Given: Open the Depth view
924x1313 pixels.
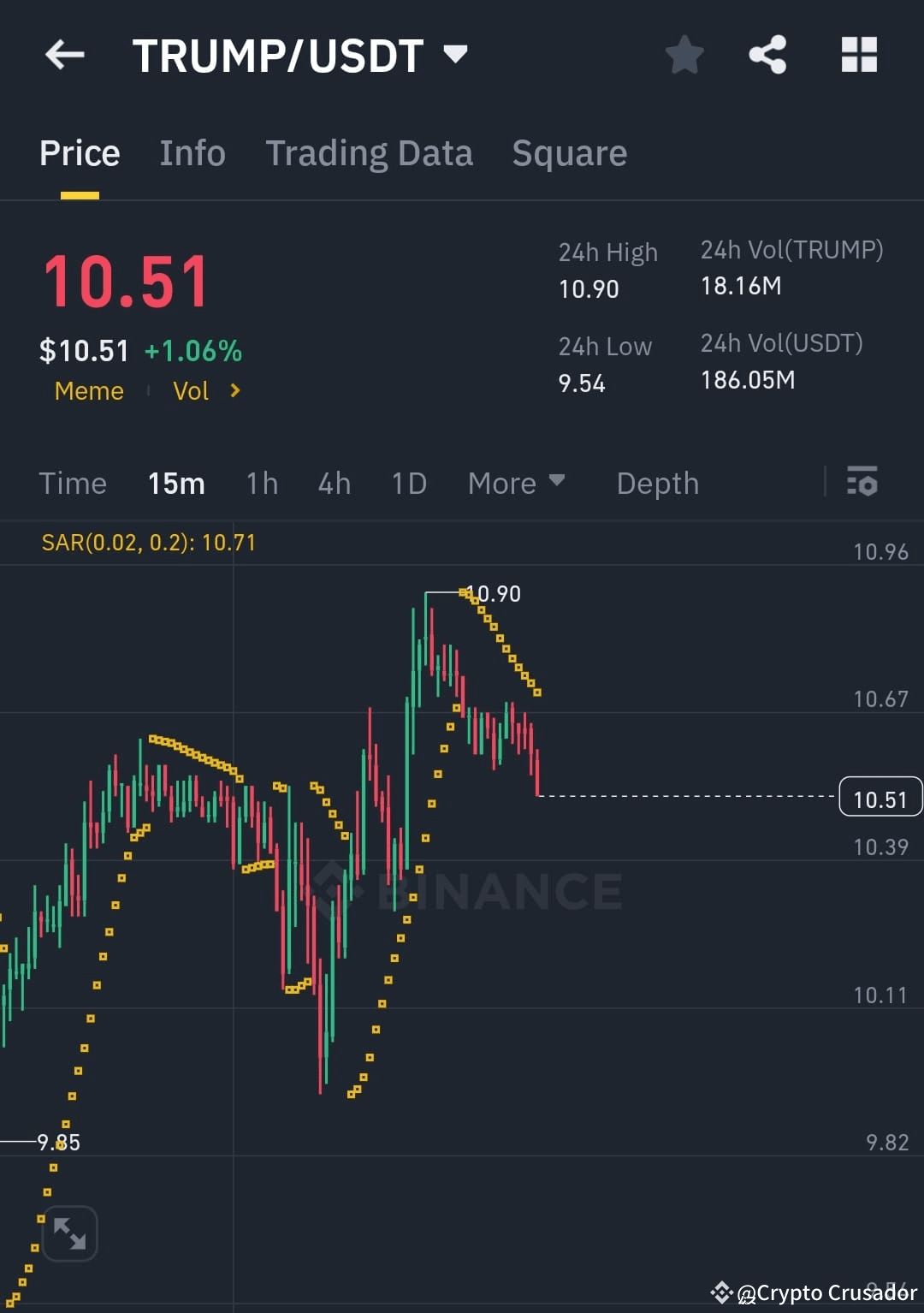Looking at the screenshot, I should coord(657,483).
